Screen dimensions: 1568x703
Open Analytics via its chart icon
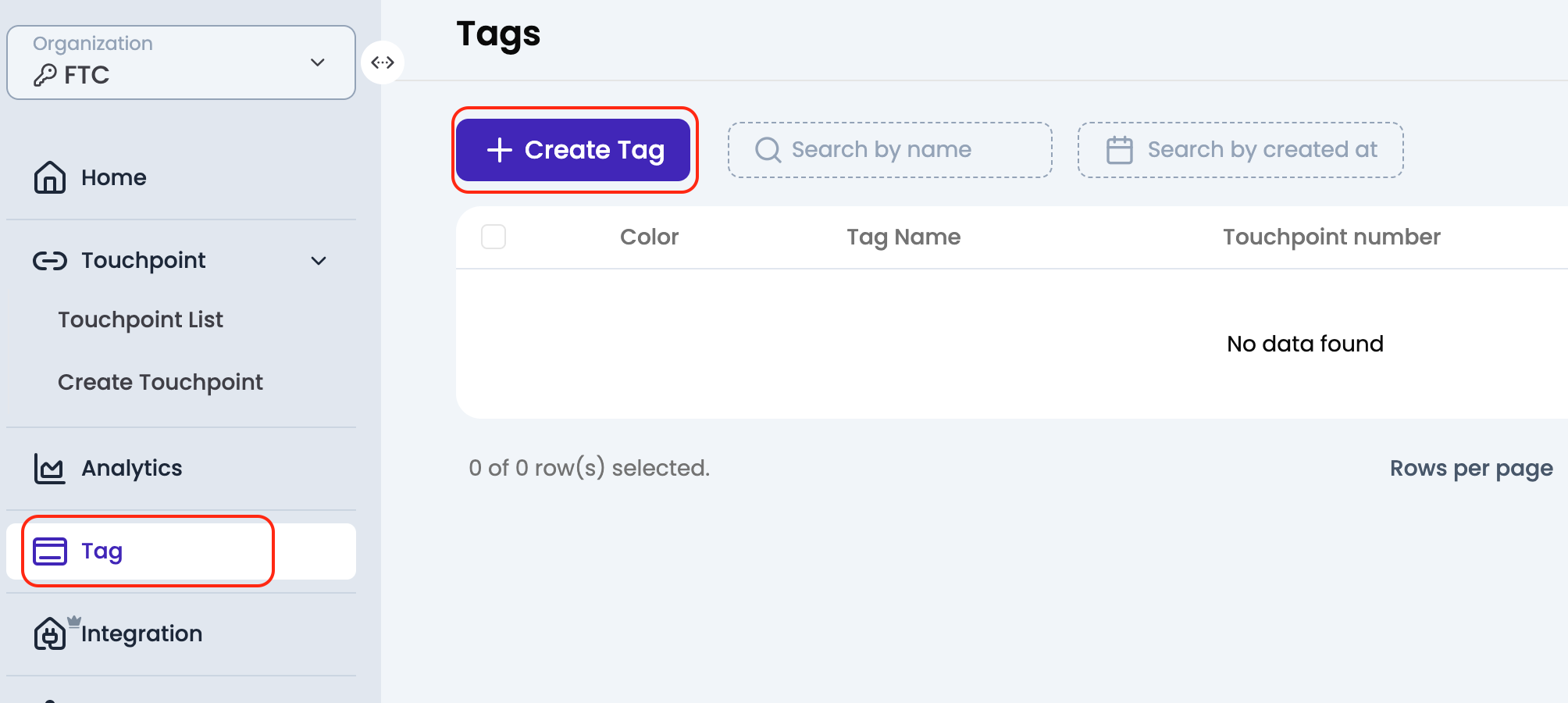[x=48, y=468]
